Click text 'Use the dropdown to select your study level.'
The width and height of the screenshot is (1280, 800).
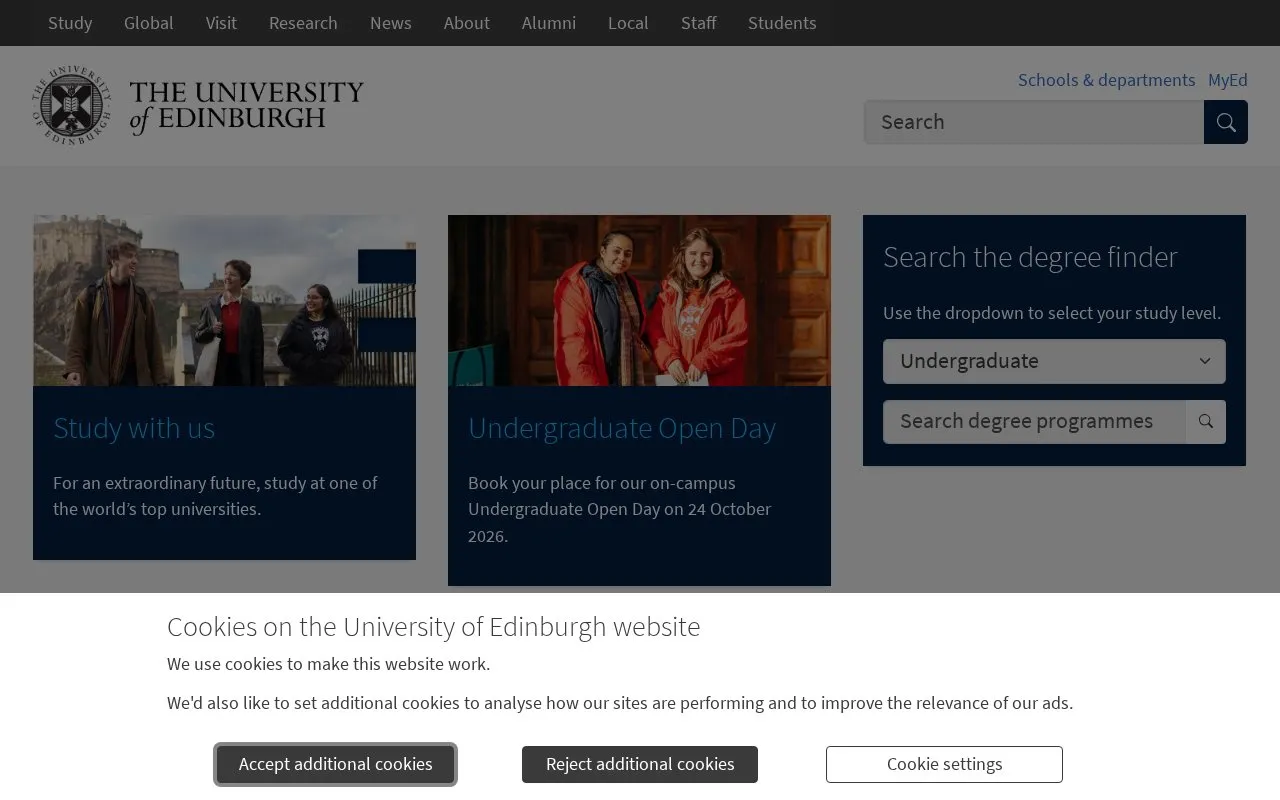(1052, 313)
